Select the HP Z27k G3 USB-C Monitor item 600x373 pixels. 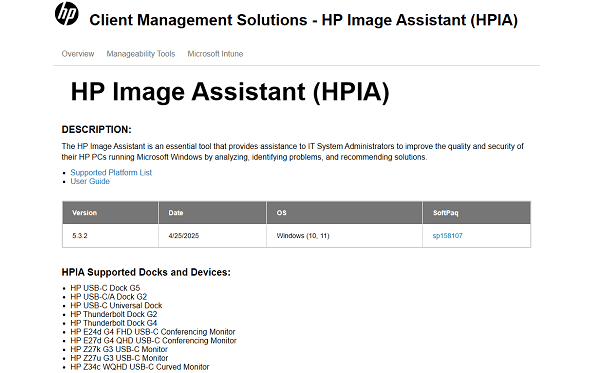(x=119, y=350)
